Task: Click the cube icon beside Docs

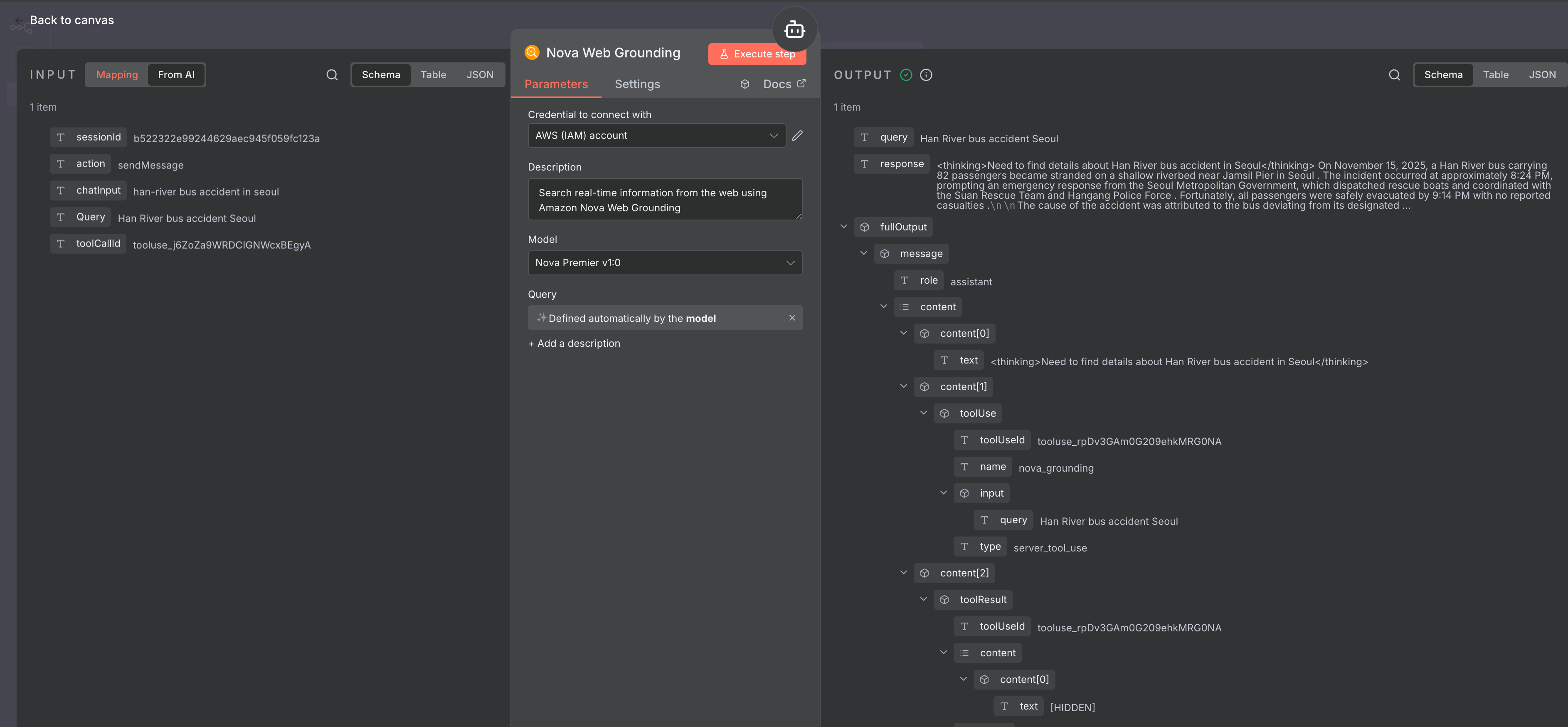Action: point(745,84)
